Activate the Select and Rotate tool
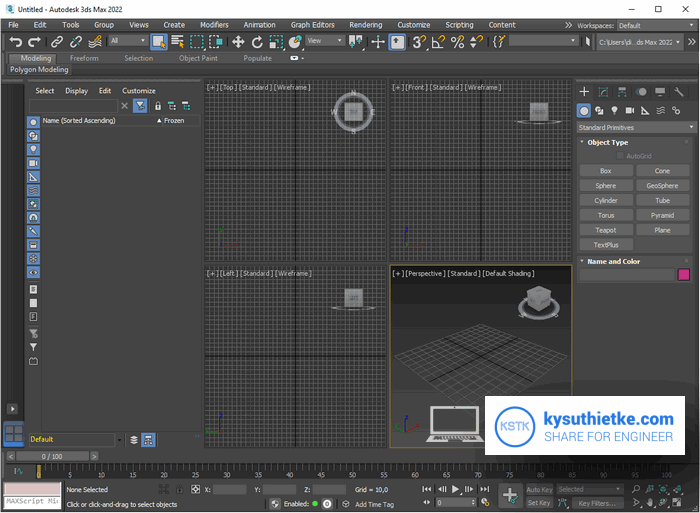 (x=257, y=42)
